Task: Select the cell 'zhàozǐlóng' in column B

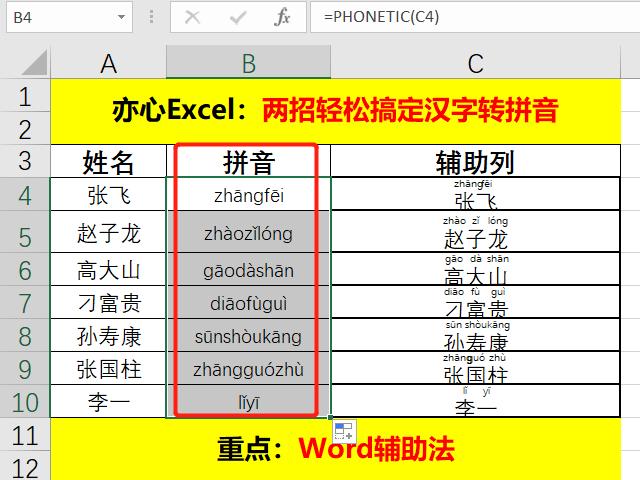Action: pyautogui.click(x=249, y=232)
